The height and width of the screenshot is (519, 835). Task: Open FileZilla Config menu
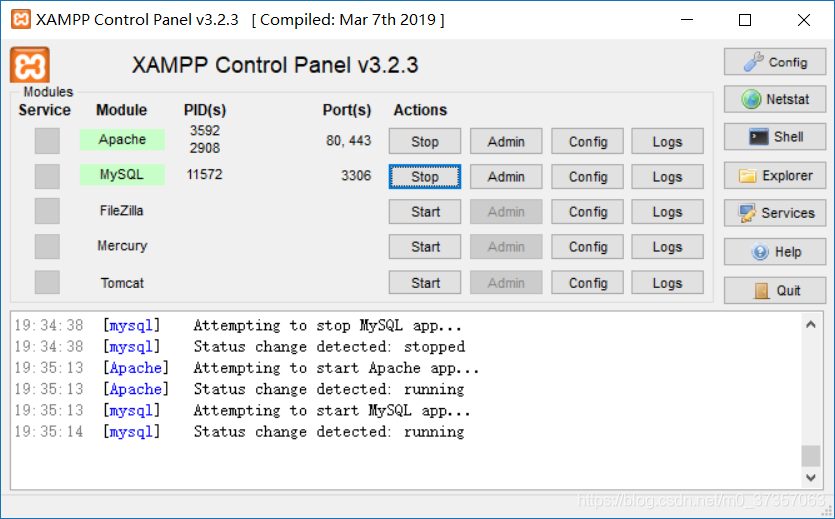(x=587, y=211)
